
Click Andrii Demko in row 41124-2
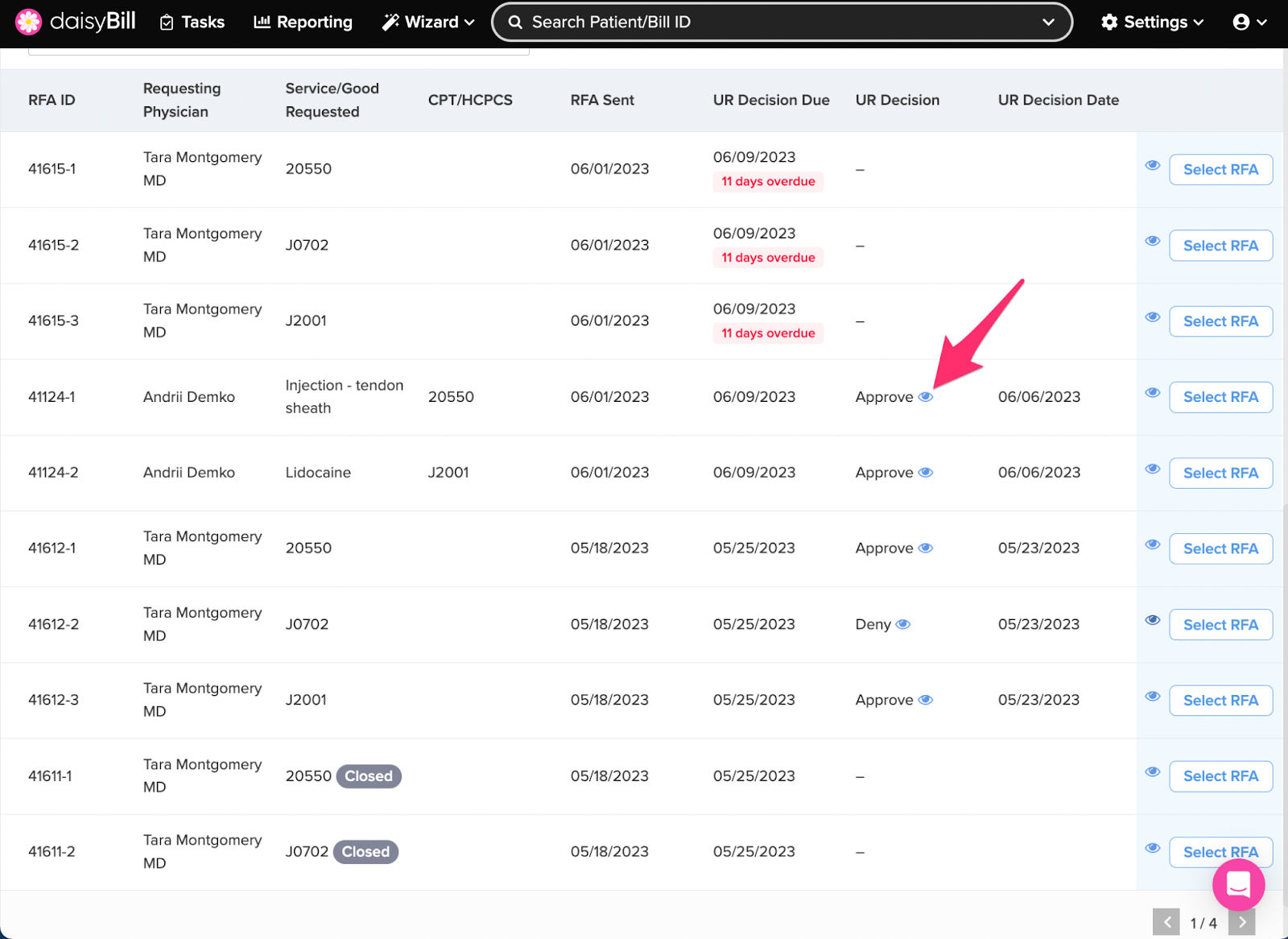click(x=189, y=473)
